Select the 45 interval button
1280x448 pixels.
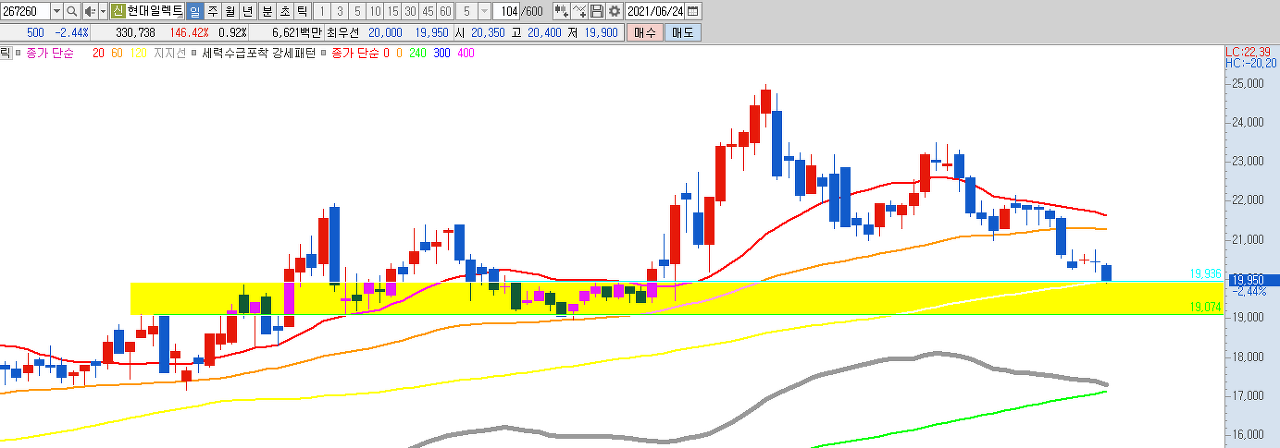click(x=428, y=11)
